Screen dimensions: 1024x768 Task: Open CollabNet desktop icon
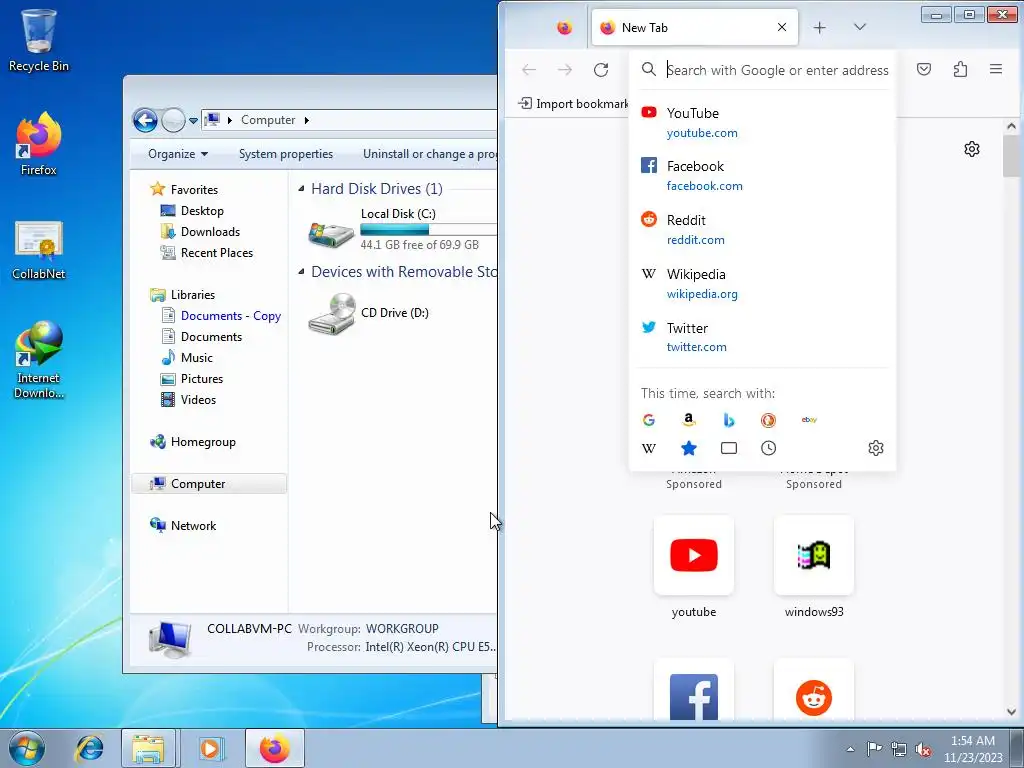coord(39,249)
